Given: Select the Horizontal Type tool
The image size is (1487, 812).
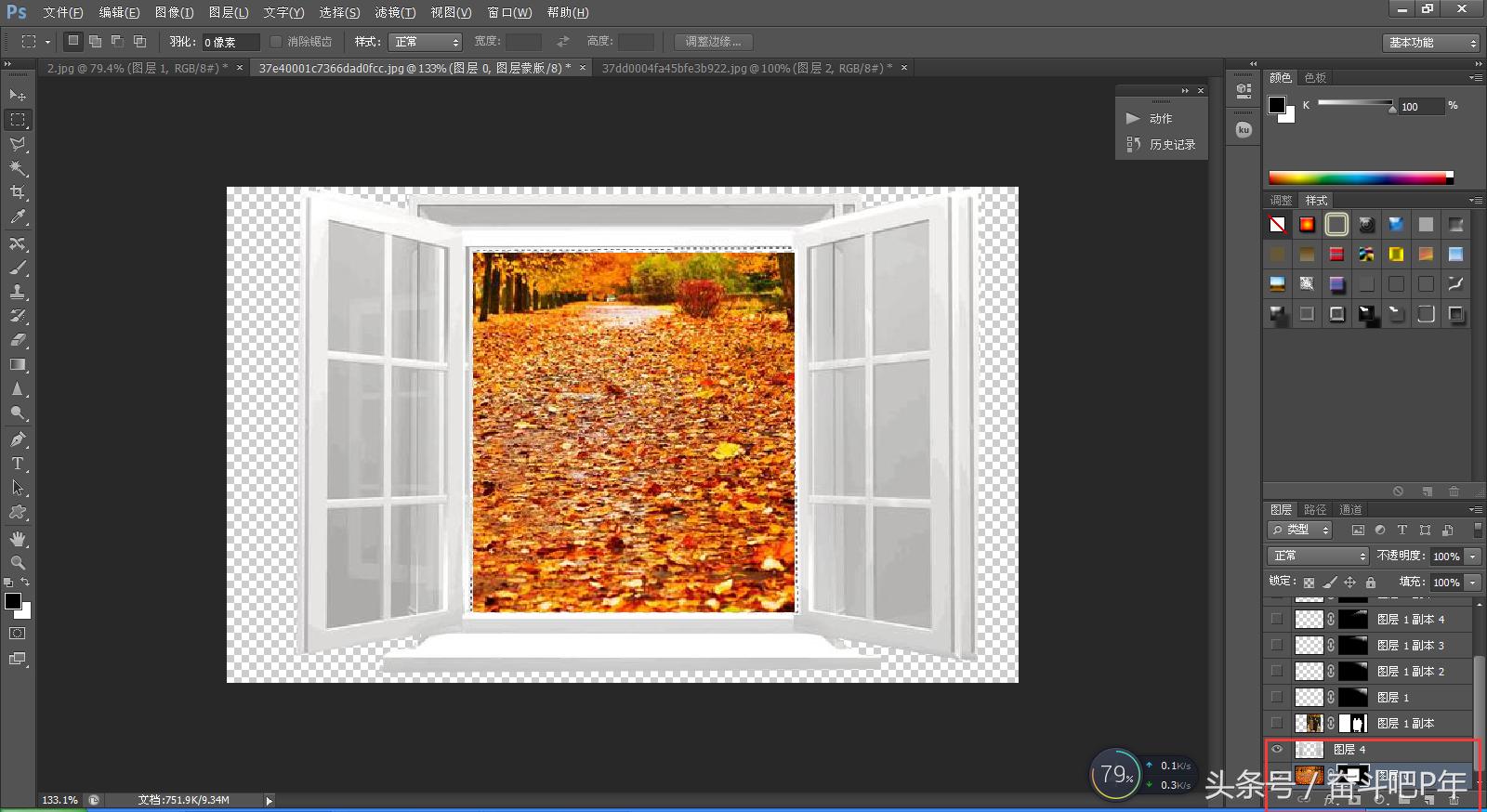Looking at the screenshot, I should click(x=18, y=464).
